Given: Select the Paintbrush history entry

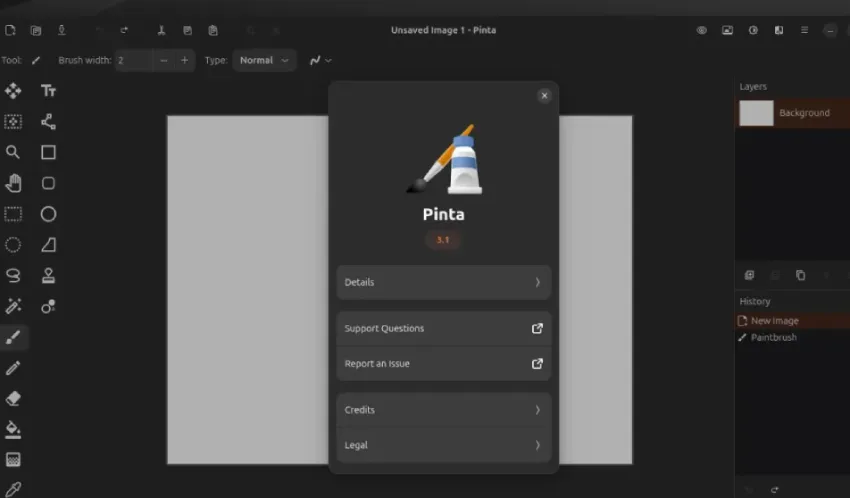Looking at the screenshot, I should click(773, 338).
